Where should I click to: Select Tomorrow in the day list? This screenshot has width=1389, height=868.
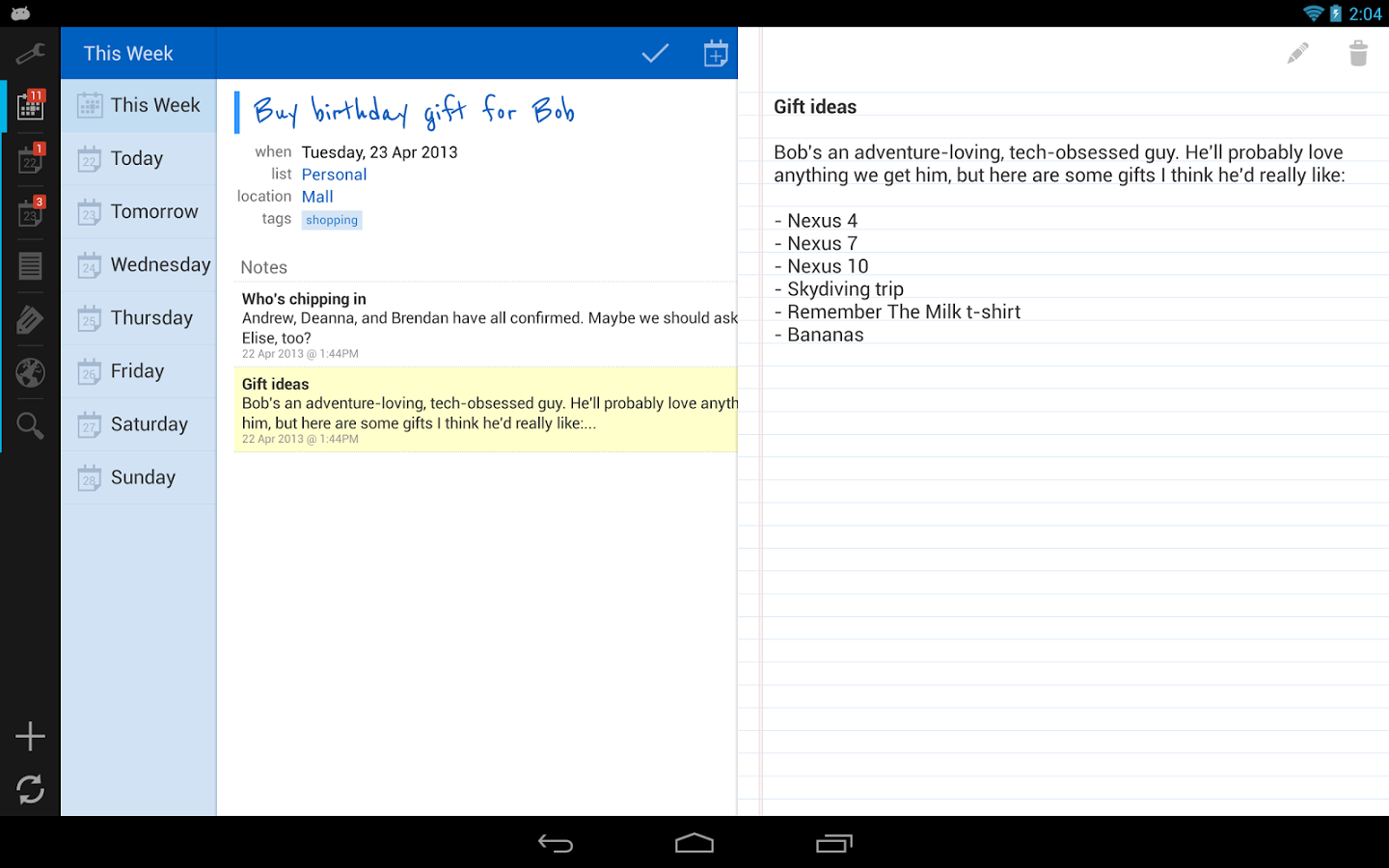coord(139,211)
